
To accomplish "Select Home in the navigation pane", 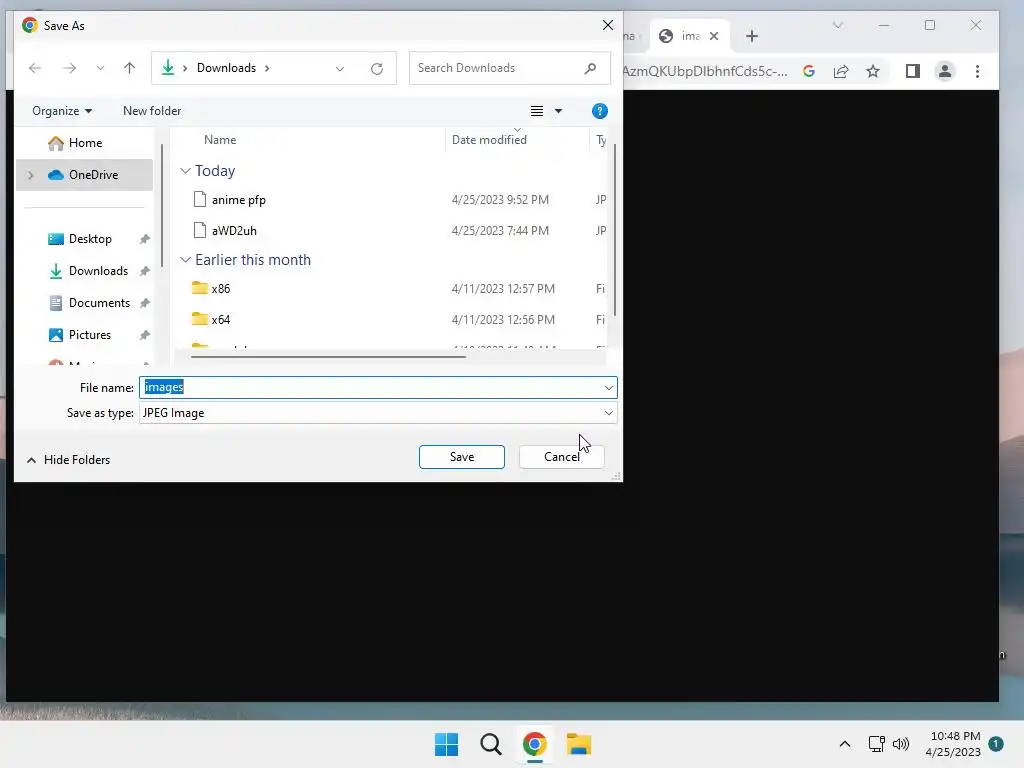I will (x=85, y=143).
